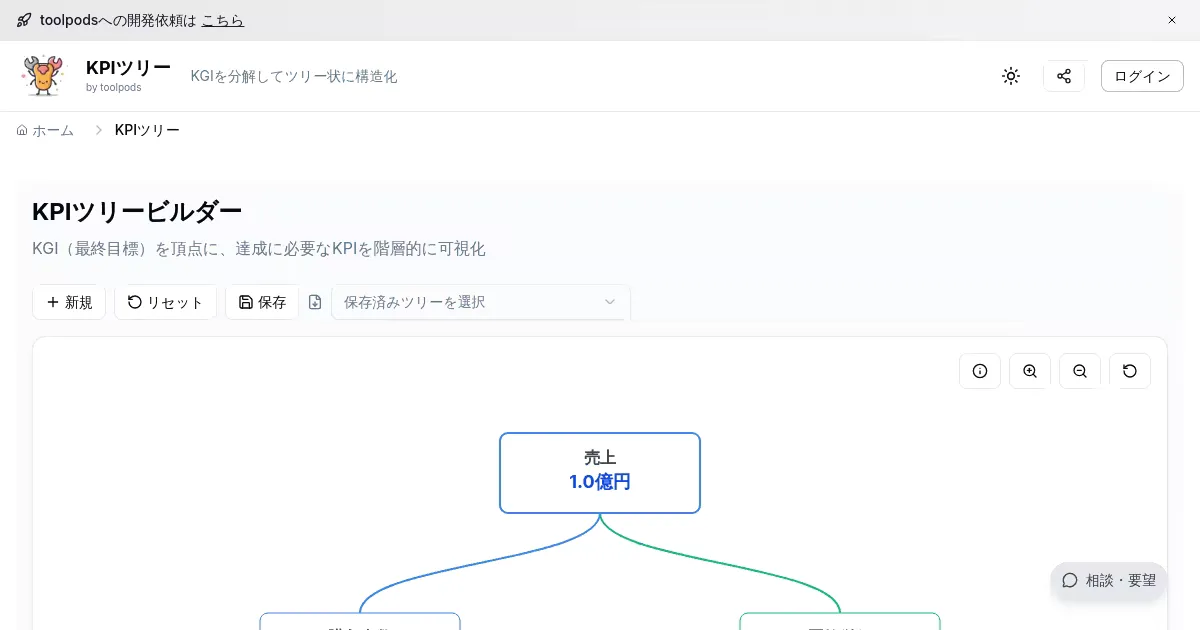Create a new tree with 新規

point(69,302)
